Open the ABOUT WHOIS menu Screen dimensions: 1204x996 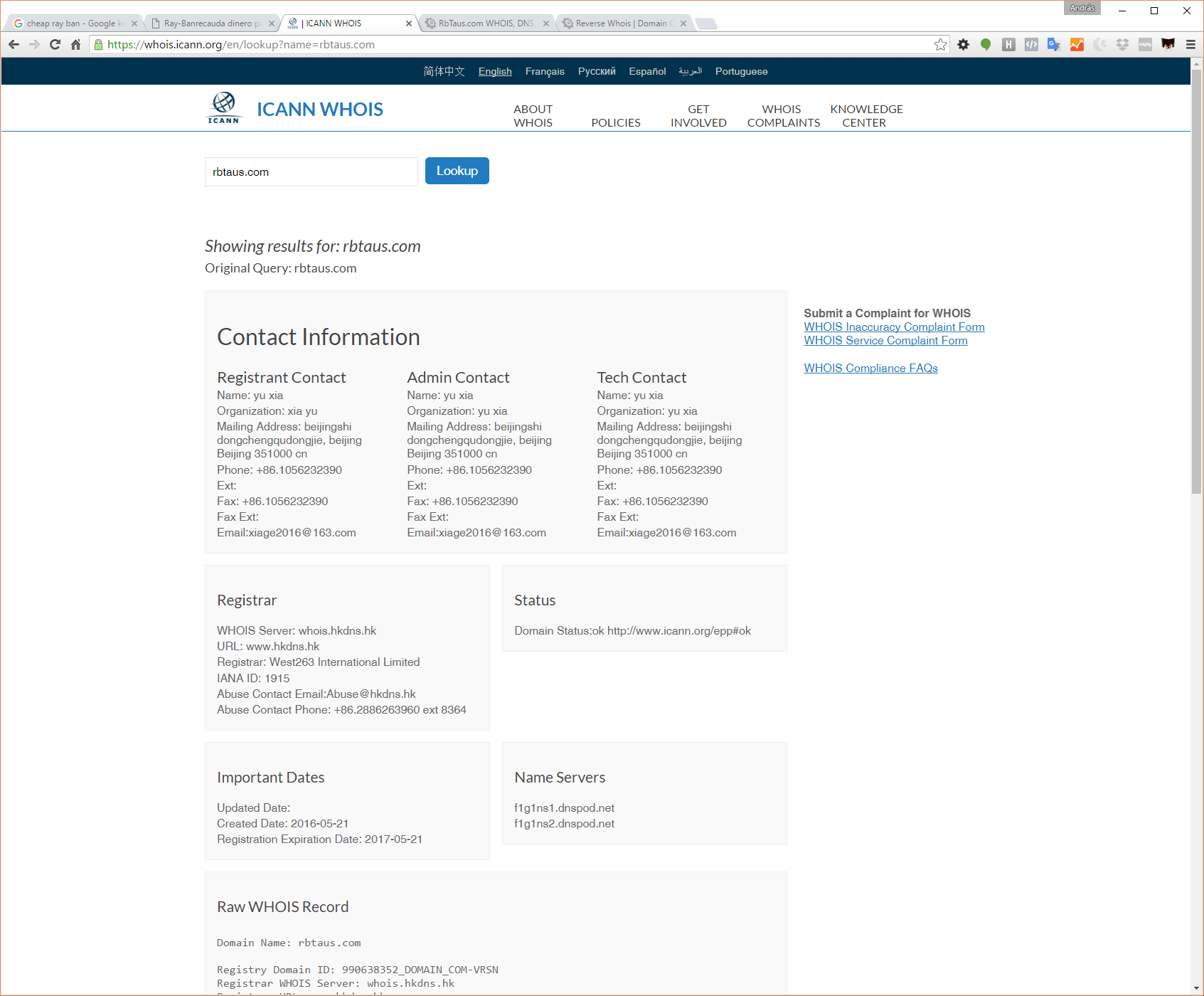533,116
